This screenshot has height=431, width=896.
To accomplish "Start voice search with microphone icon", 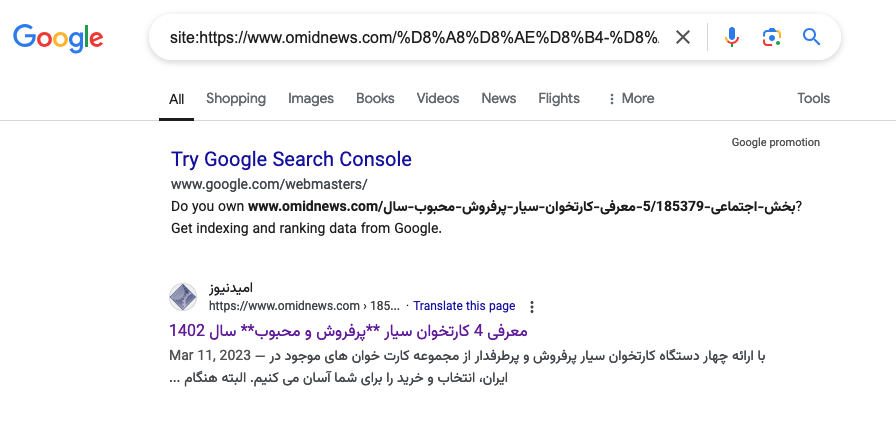I will point(732,37).
